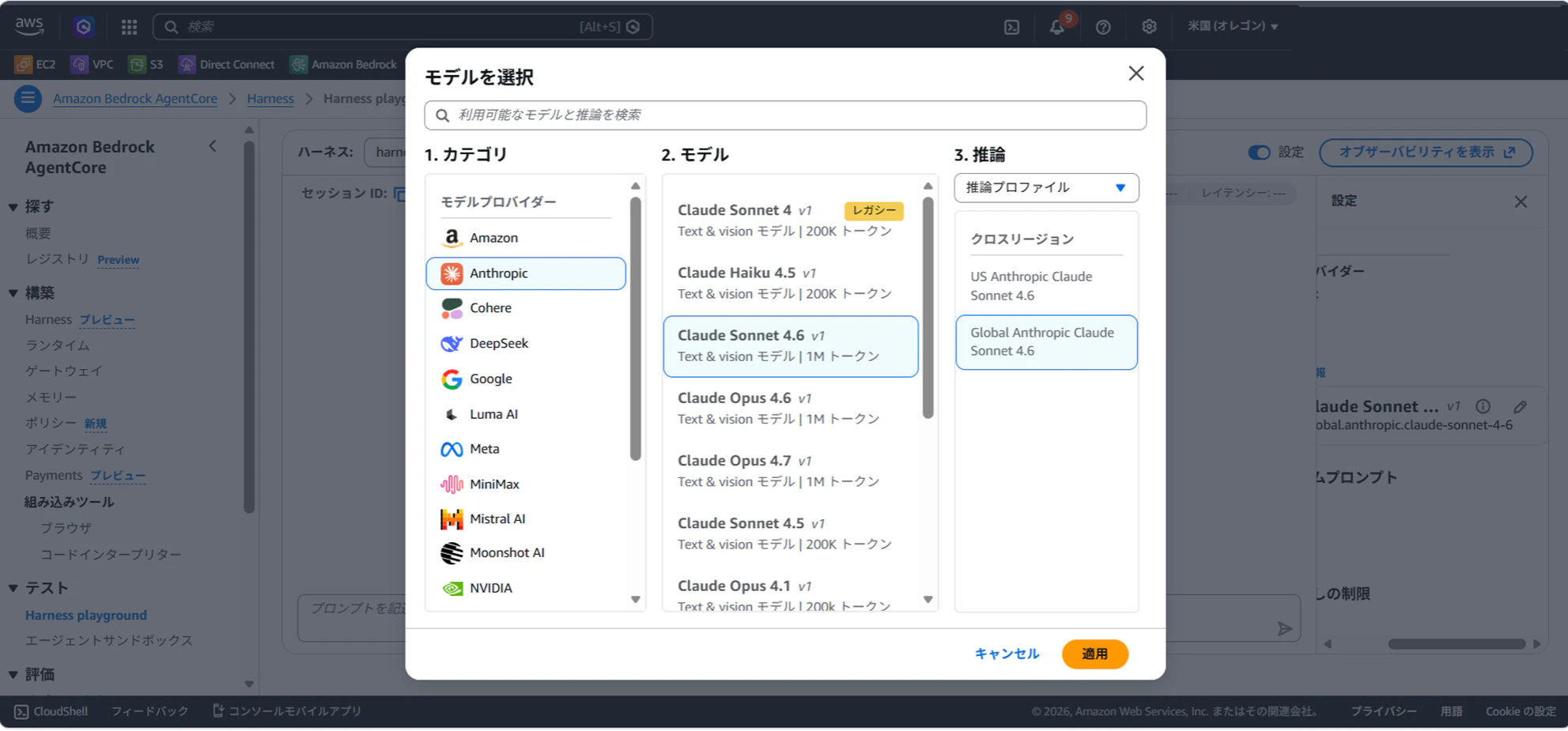
Task: Open the AWS home logo
Action: [x=29, y=26]
